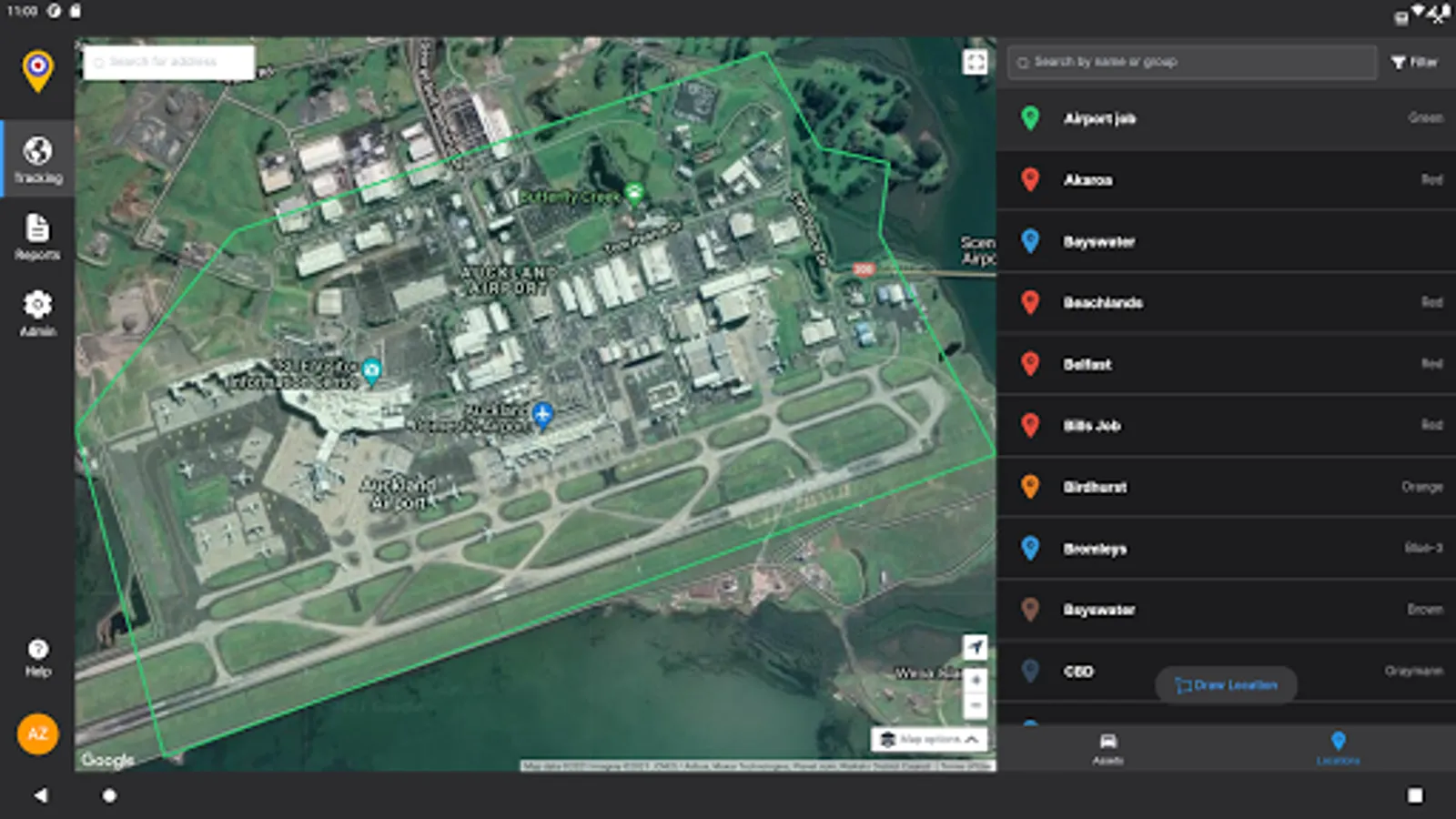Tap the Android home button
The image size is (1456, 819).
[109, 795]
